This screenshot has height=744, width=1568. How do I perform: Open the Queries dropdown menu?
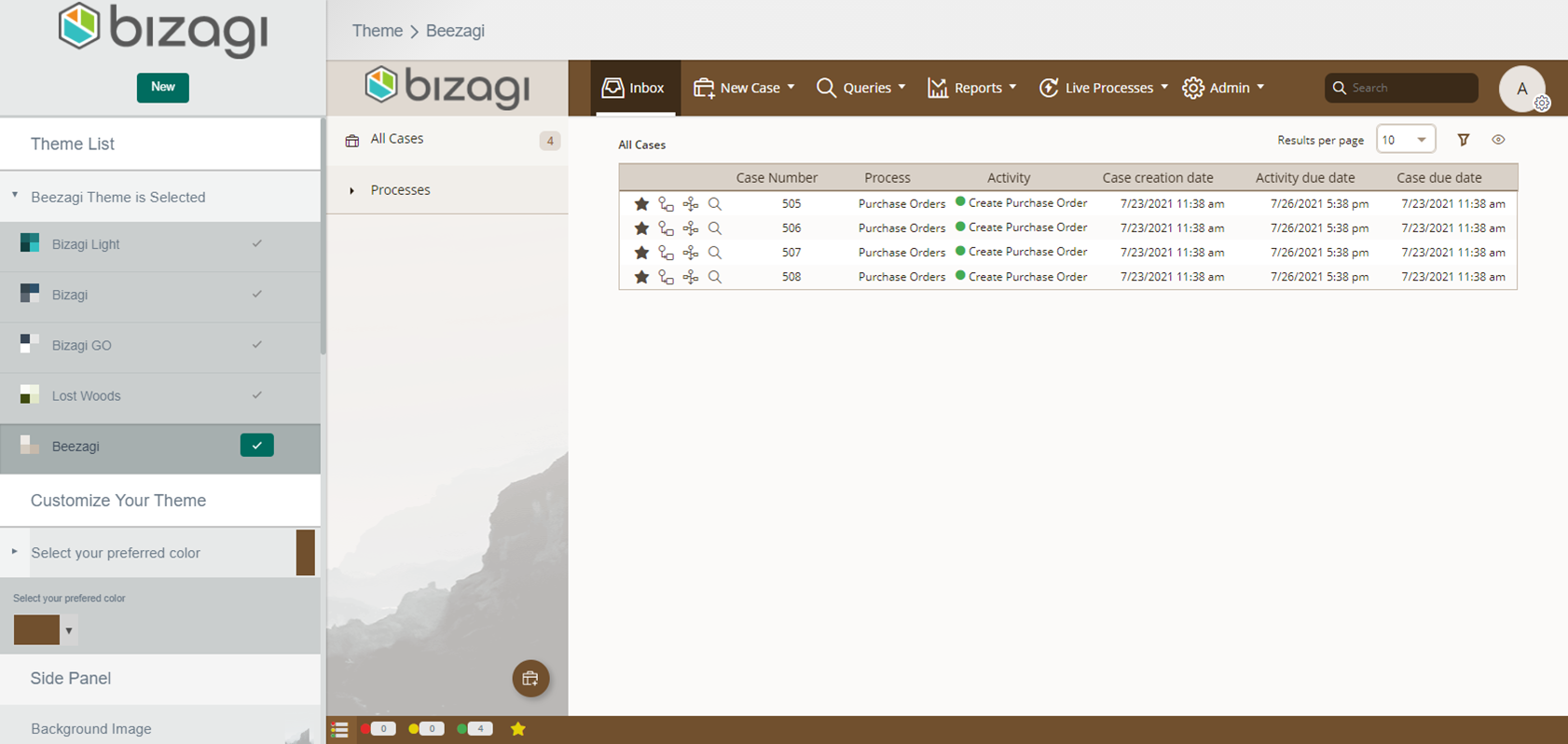click(861, 88)
